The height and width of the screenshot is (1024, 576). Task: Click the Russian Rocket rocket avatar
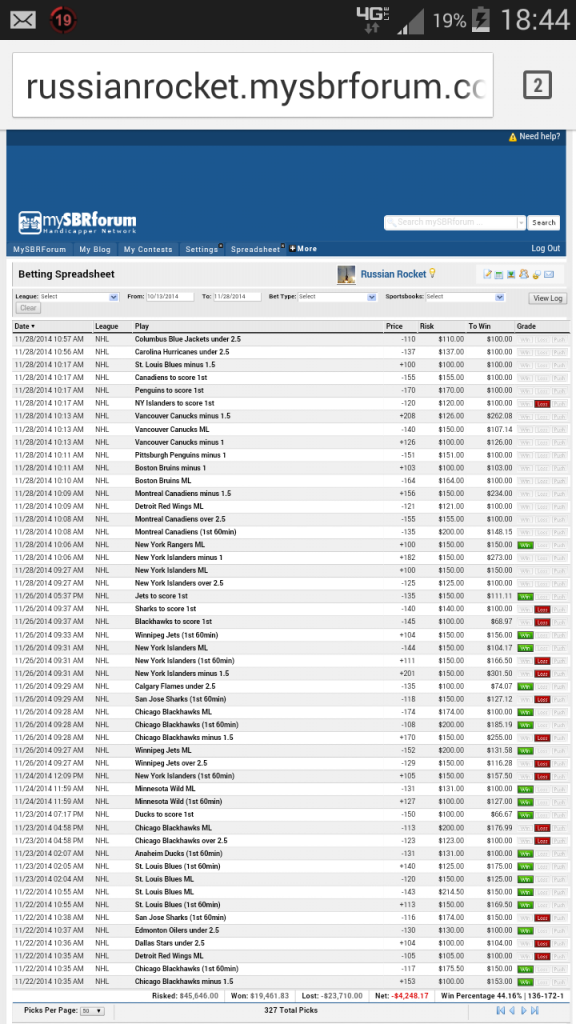coord(346,274)
